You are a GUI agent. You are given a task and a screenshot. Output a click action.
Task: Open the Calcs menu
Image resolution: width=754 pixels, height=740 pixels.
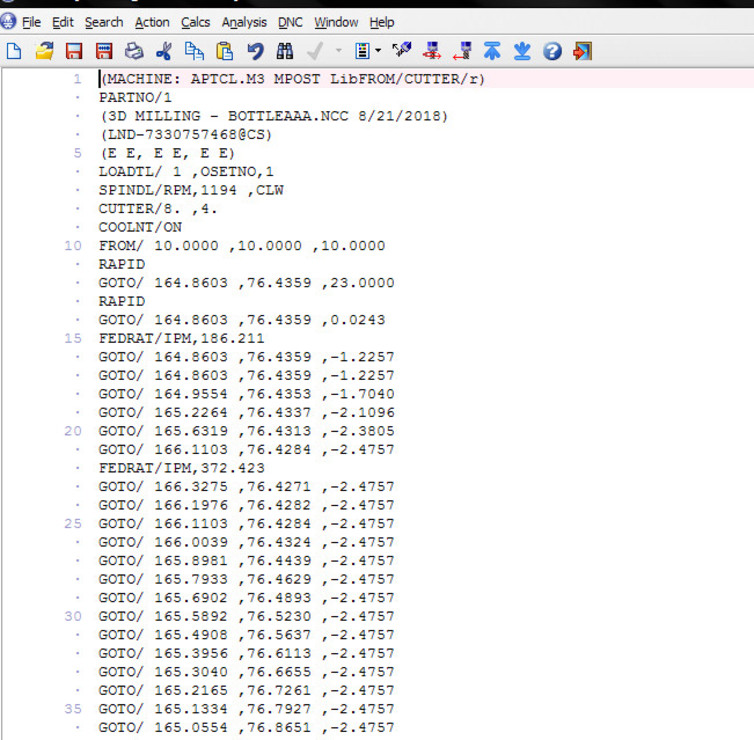click(196, 22)
